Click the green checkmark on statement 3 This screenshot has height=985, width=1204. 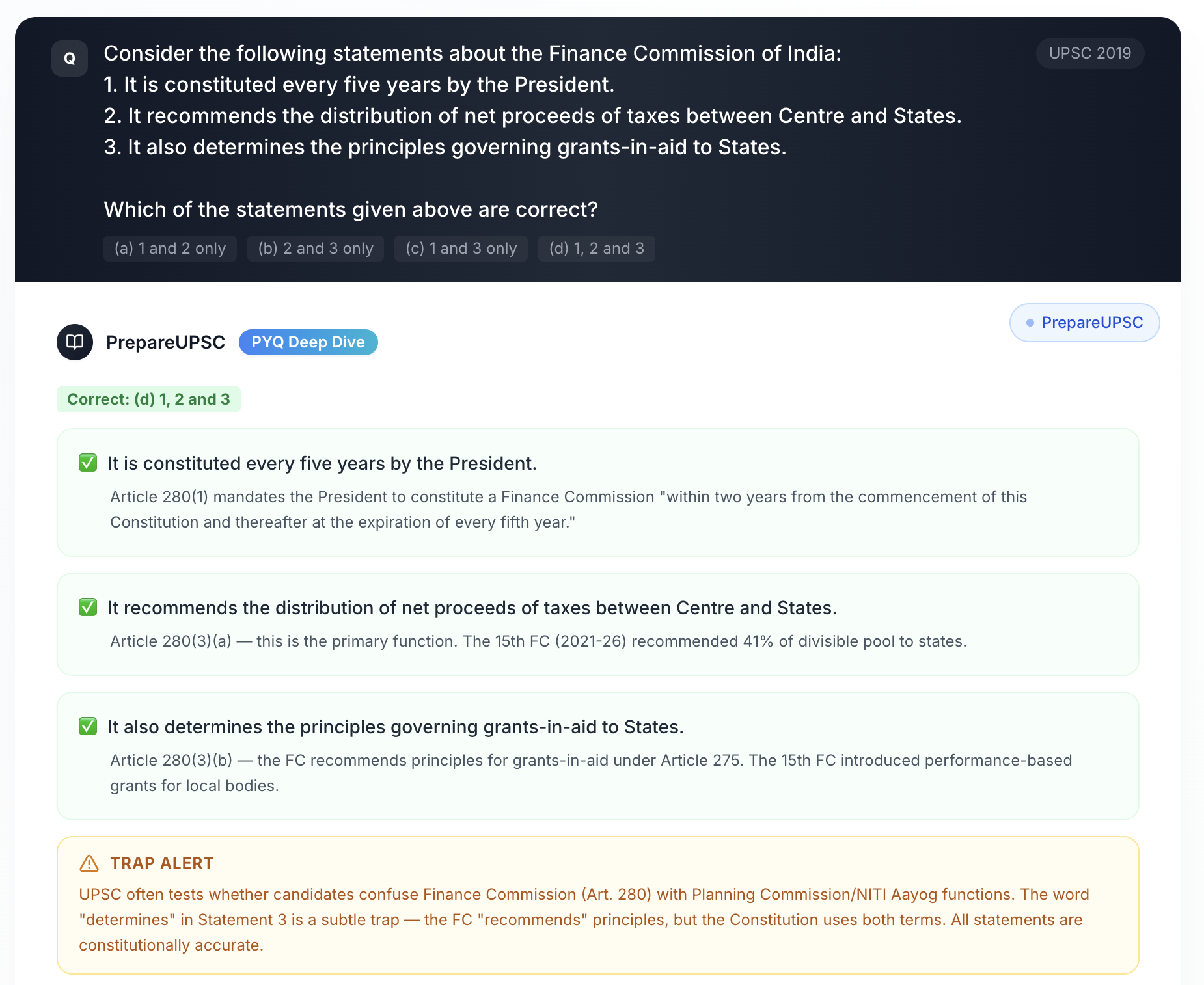87,727
